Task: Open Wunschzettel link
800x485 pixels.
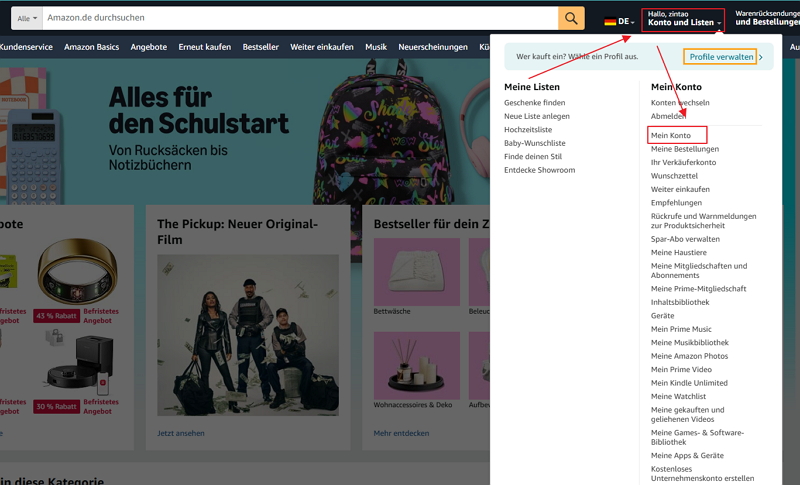Action: pos(674,176)
